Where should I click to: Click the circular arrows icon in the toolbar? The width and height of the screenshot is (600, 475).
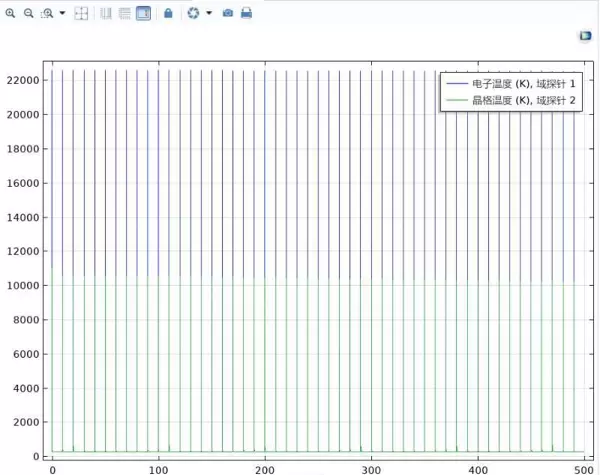(193, 14)
